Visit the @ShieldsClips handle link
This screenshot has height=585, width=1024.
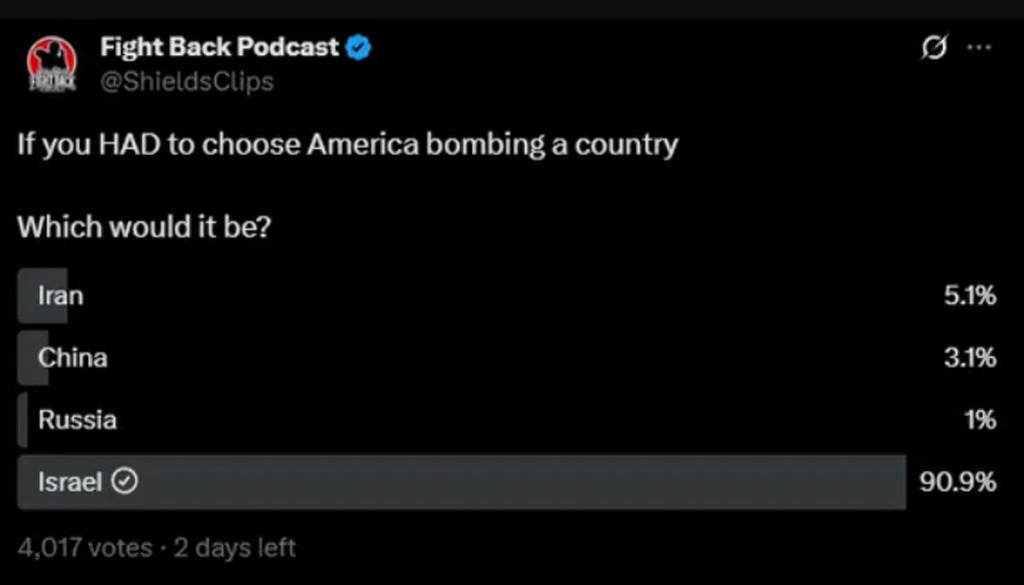tap(186, 81)
